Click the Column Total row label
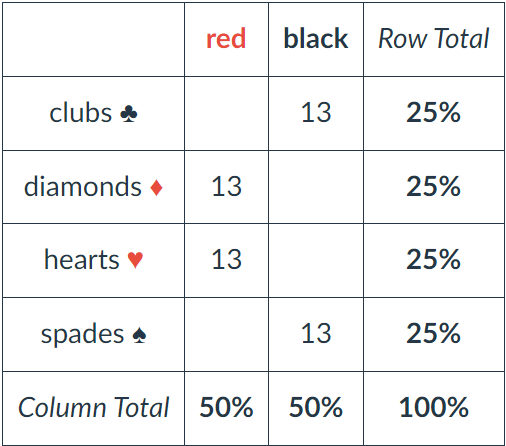Image resolution: width=506 pixels, height=446 pixels. [x=94, y=407]
